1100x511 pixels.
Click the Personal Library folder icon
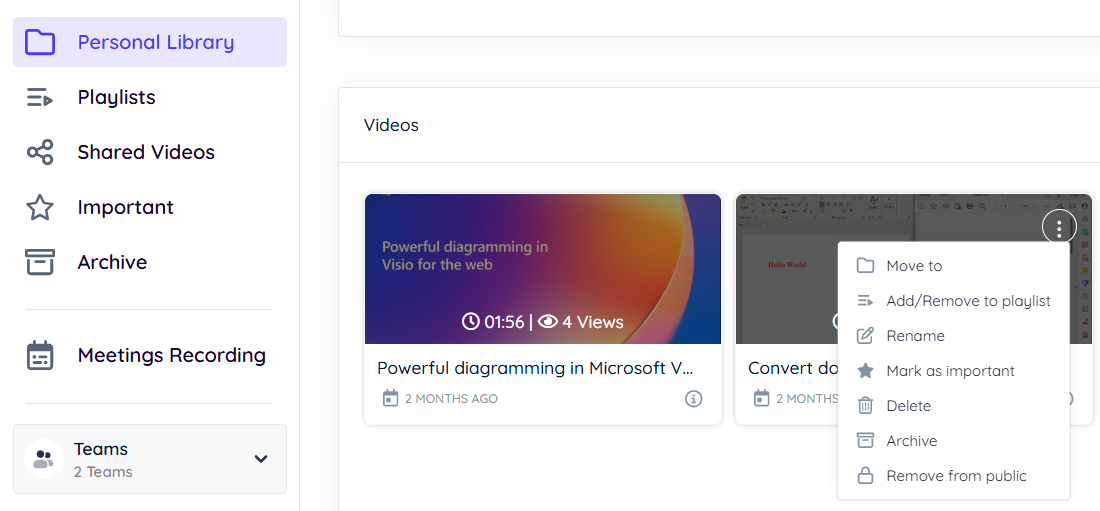point(40,42)
